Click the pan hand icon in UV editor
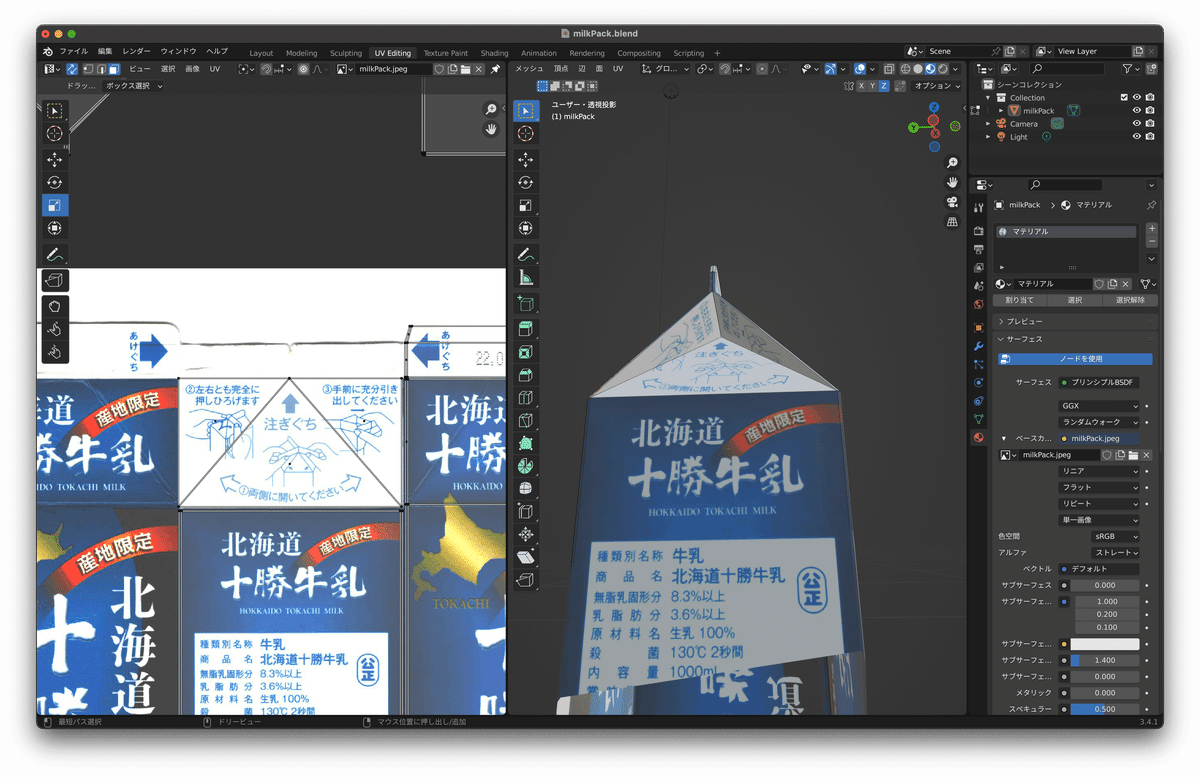Image resolution: width=1200 pixels, height=777 pixels. click(491, 129)
